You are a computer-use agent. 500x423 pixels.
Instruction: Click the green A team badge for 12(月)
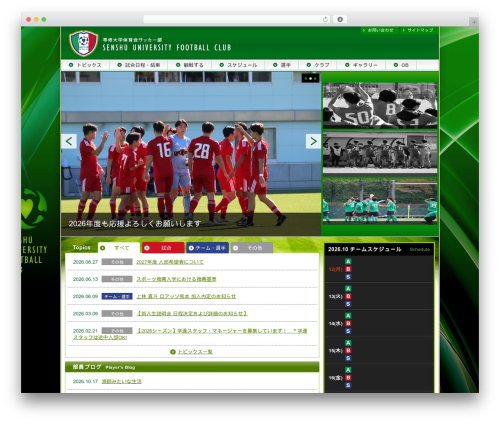348,262
